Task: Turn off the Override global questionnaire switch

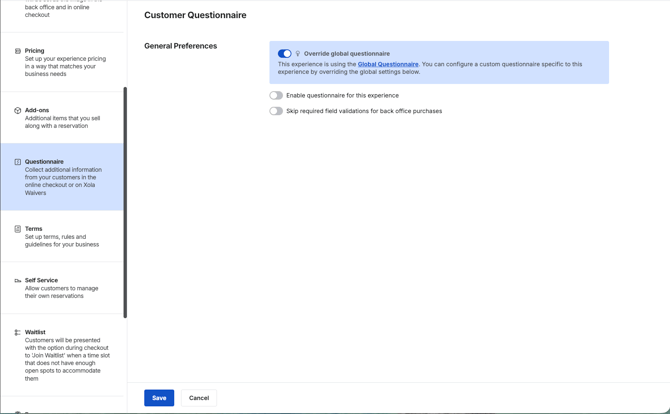Action: [x=284, y=54]
